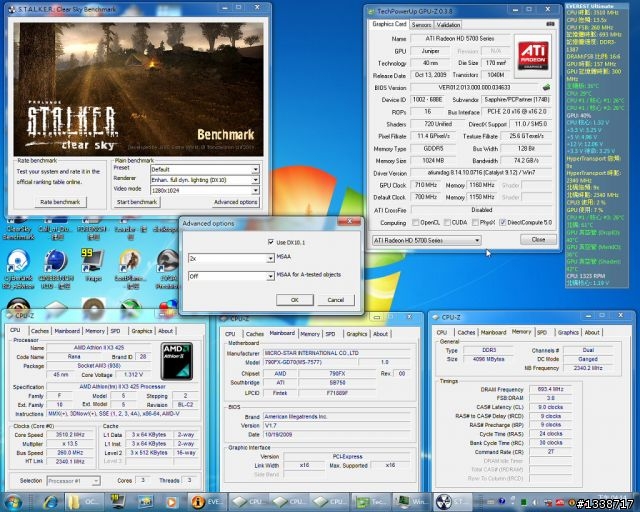Click OK in Advanced options dialog
640x512 pixels.
[294, 299]
